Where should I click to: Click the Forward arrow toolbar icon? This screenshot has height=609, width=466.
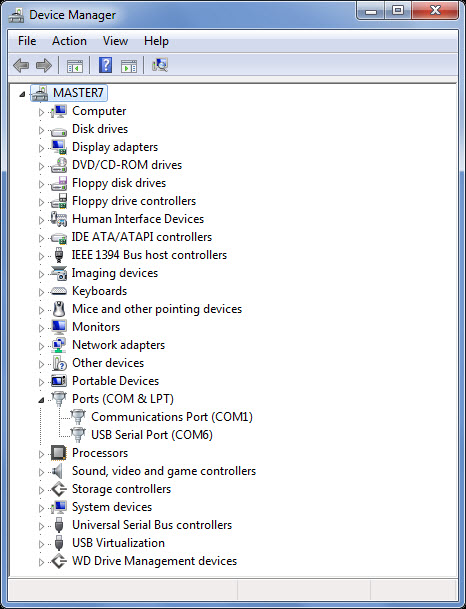click(x=43, y=65)
